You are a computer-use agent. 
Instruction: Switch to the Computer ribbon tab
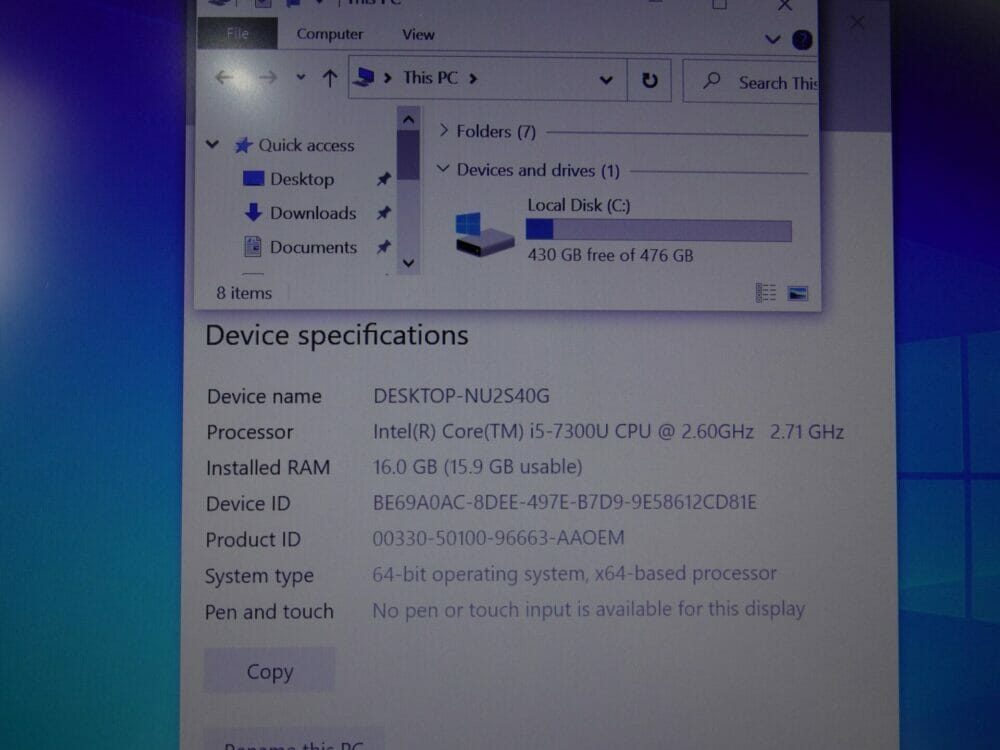(330, 34)
